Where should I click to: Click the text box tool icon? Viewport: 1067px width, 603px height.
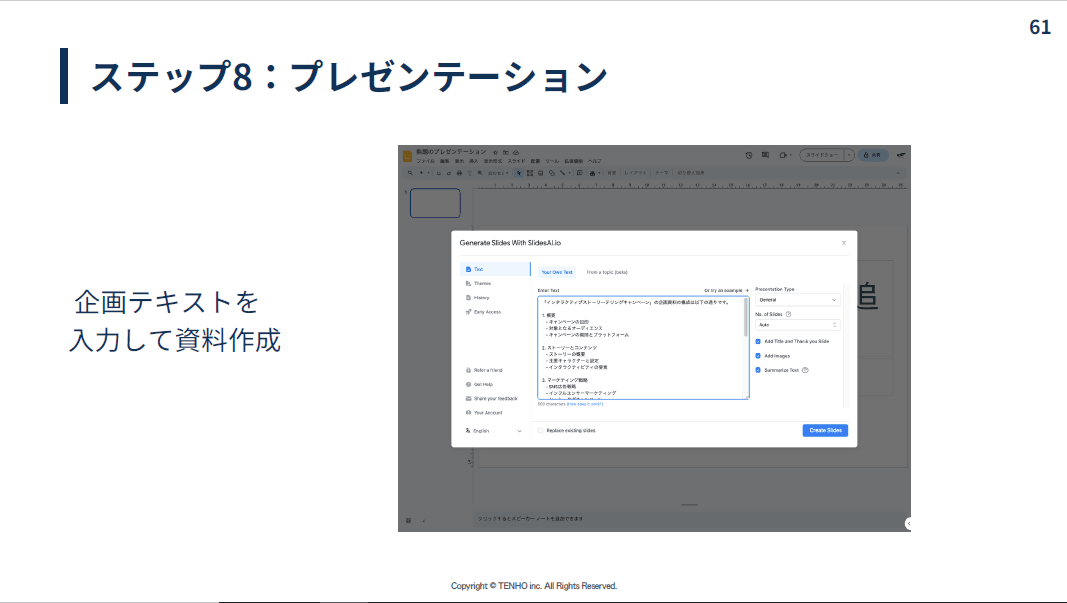[530, 173]
